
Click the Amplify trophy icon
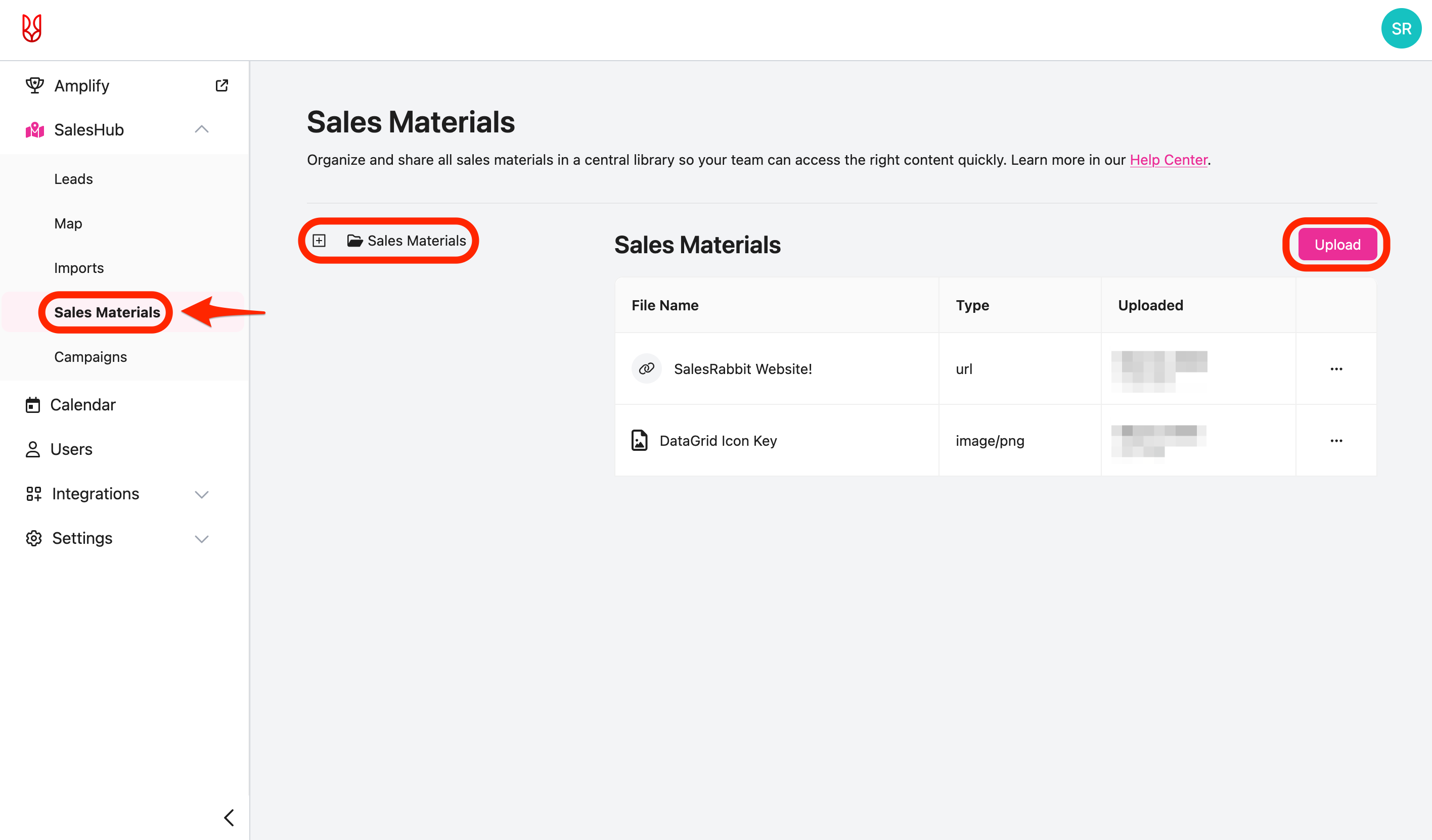click(34, 86)
